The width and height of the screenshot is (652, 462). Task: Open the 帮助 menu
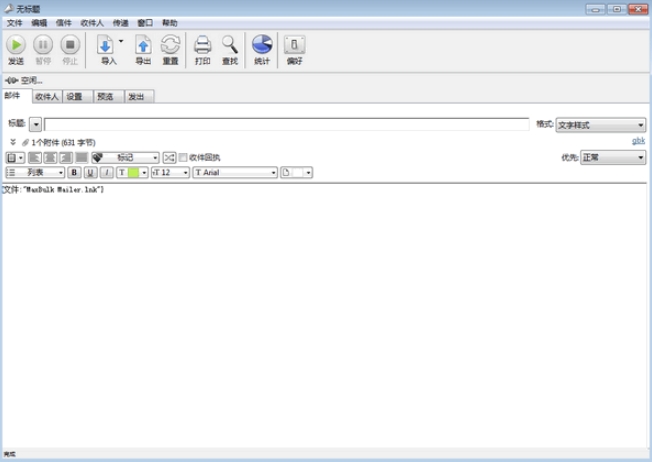[170, 23]
